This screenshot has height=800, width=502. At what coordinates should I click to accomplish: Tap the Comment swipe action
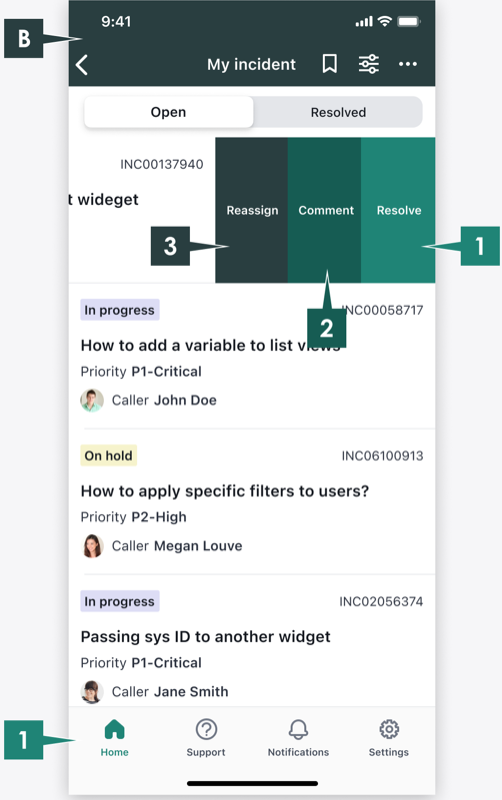tap(325, 210)
